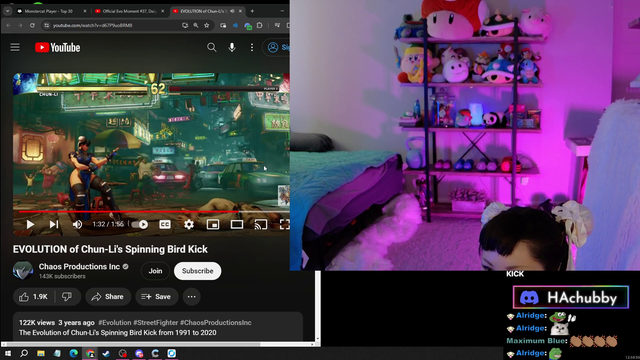This screenshot has height=360, width=640.
Task: Expand the video description box
Action: click(x=158, y=327)
